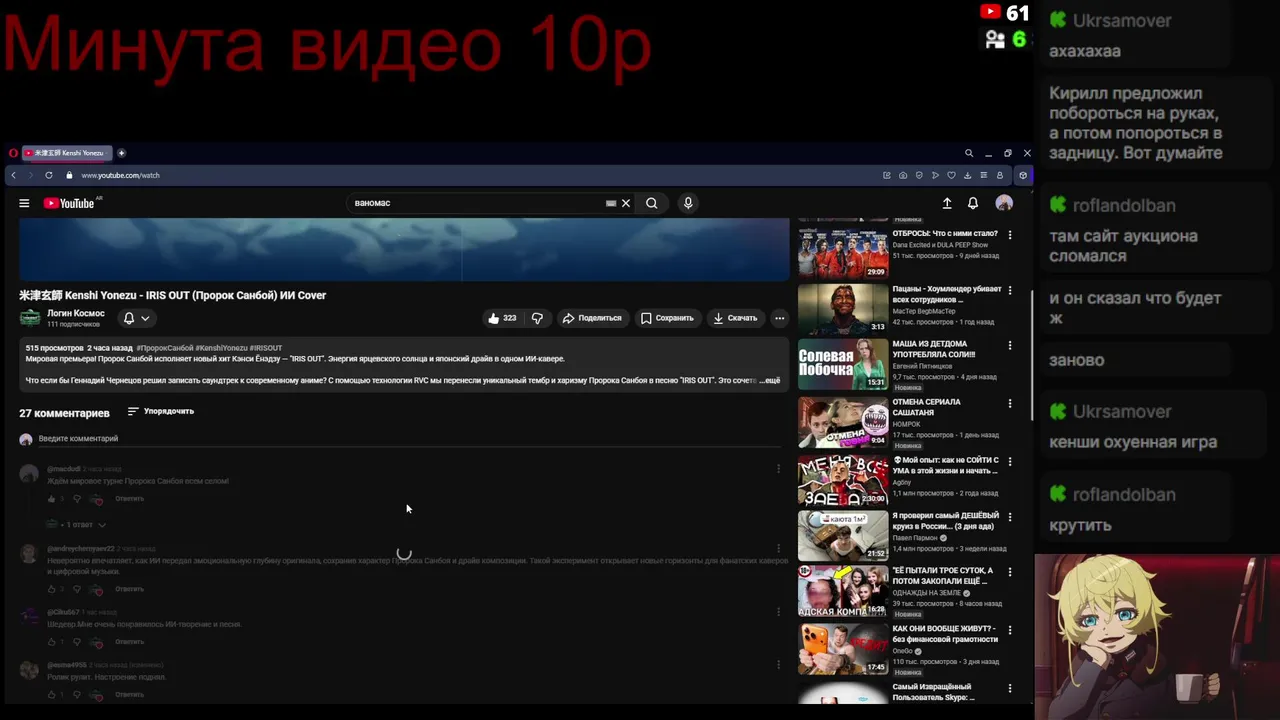The image size is (1280, 720).
Task: Share the video with Поделиться
Action: 592,318
